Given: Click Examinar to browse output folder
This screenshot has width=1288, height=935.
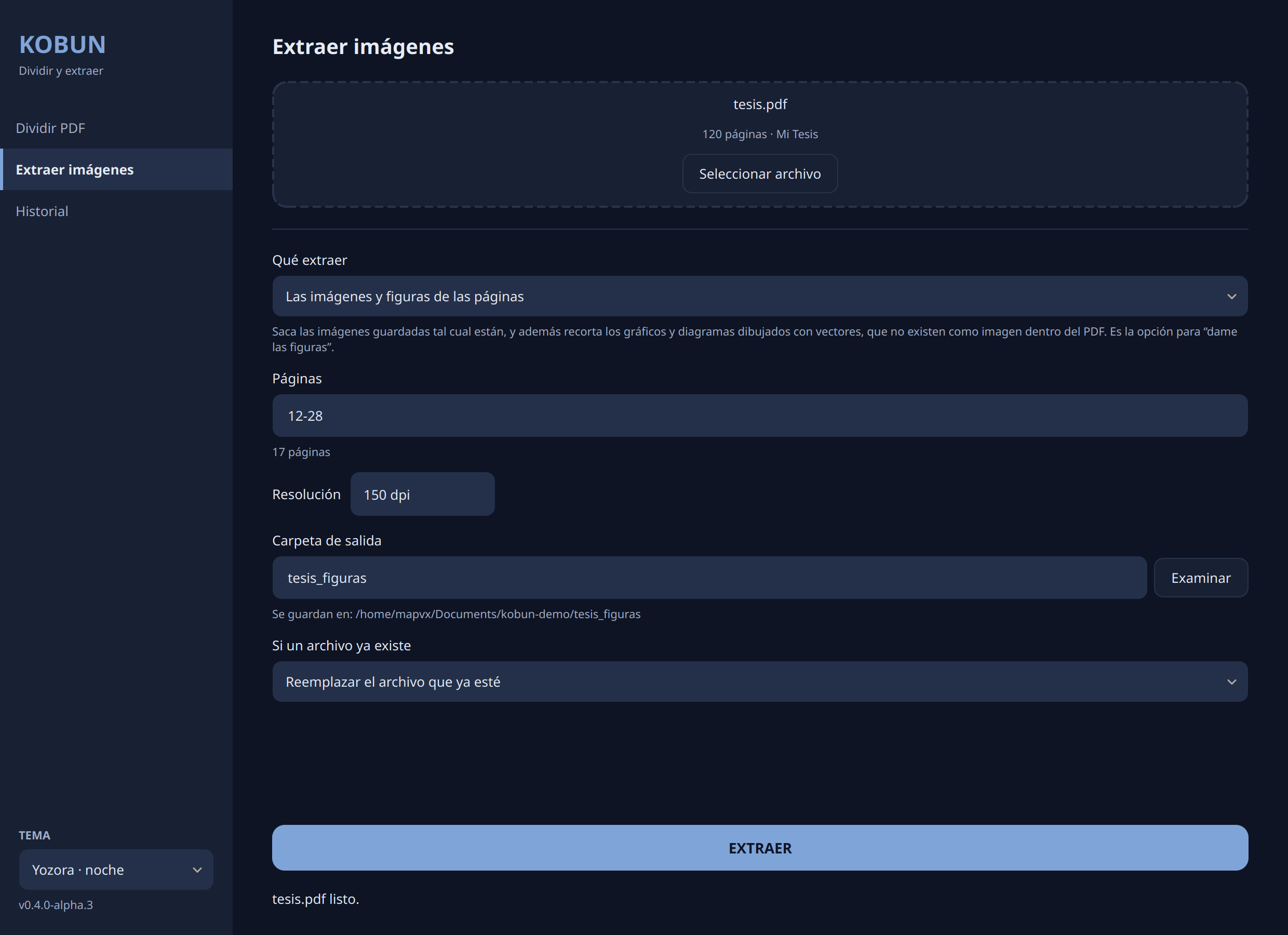Looking at the screenshot, I should [1201, 578].
